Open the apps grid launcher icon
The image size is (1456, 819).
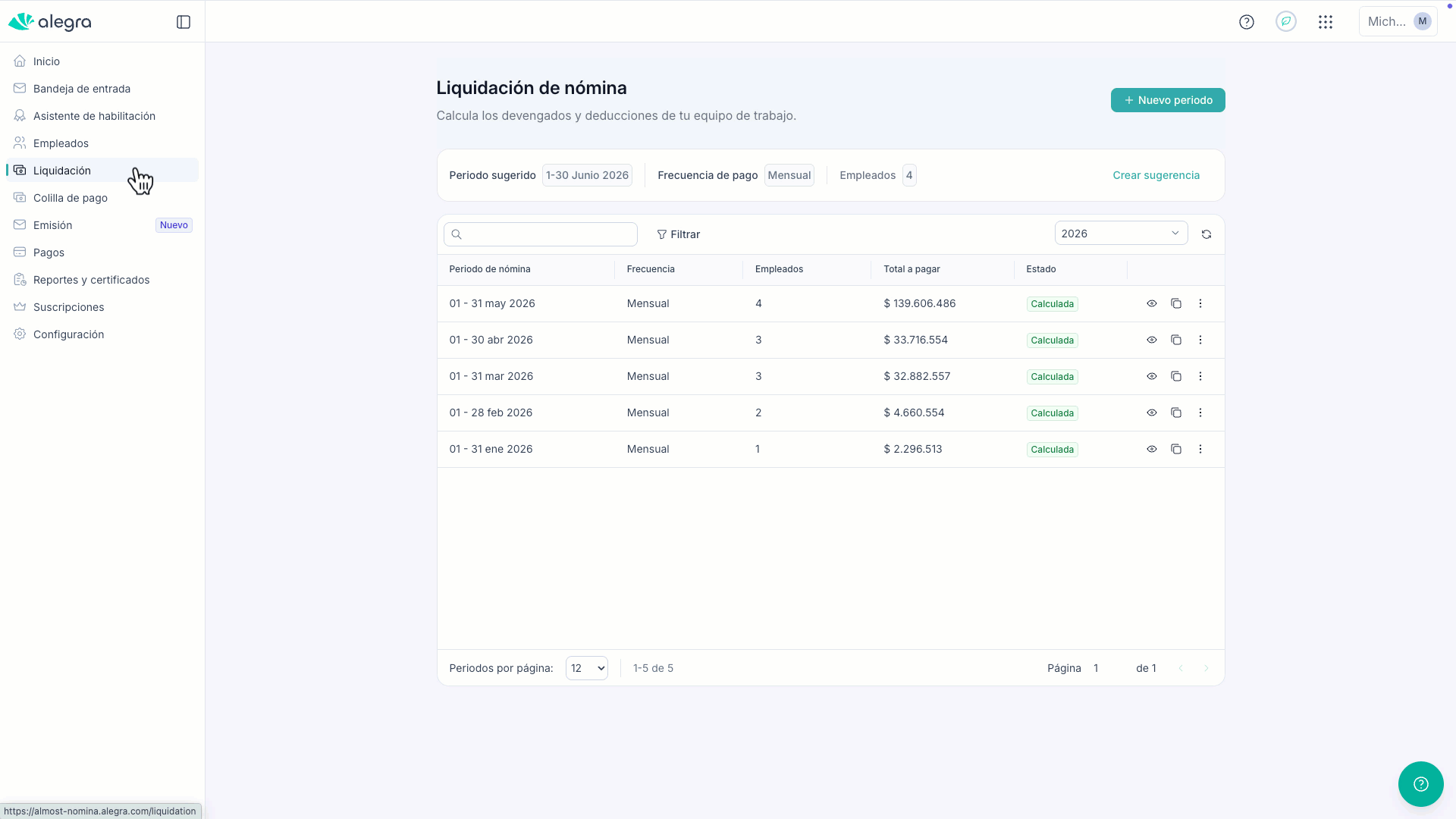click(1326, 22)
